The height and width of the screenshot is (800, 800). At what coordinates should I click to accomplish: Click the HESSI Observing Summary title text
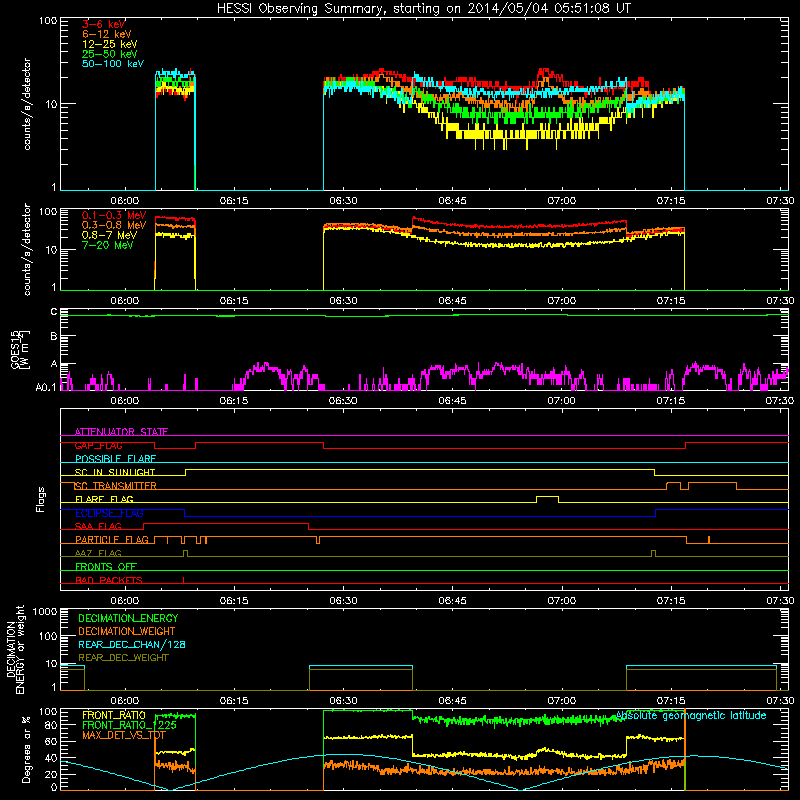pyautogui.click(x=423, y=8)
